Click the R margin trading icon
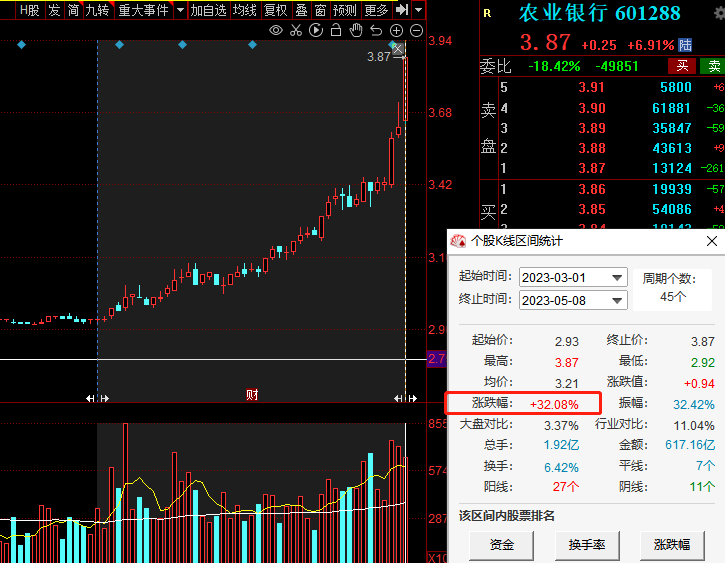 click(x=487, y=13)
